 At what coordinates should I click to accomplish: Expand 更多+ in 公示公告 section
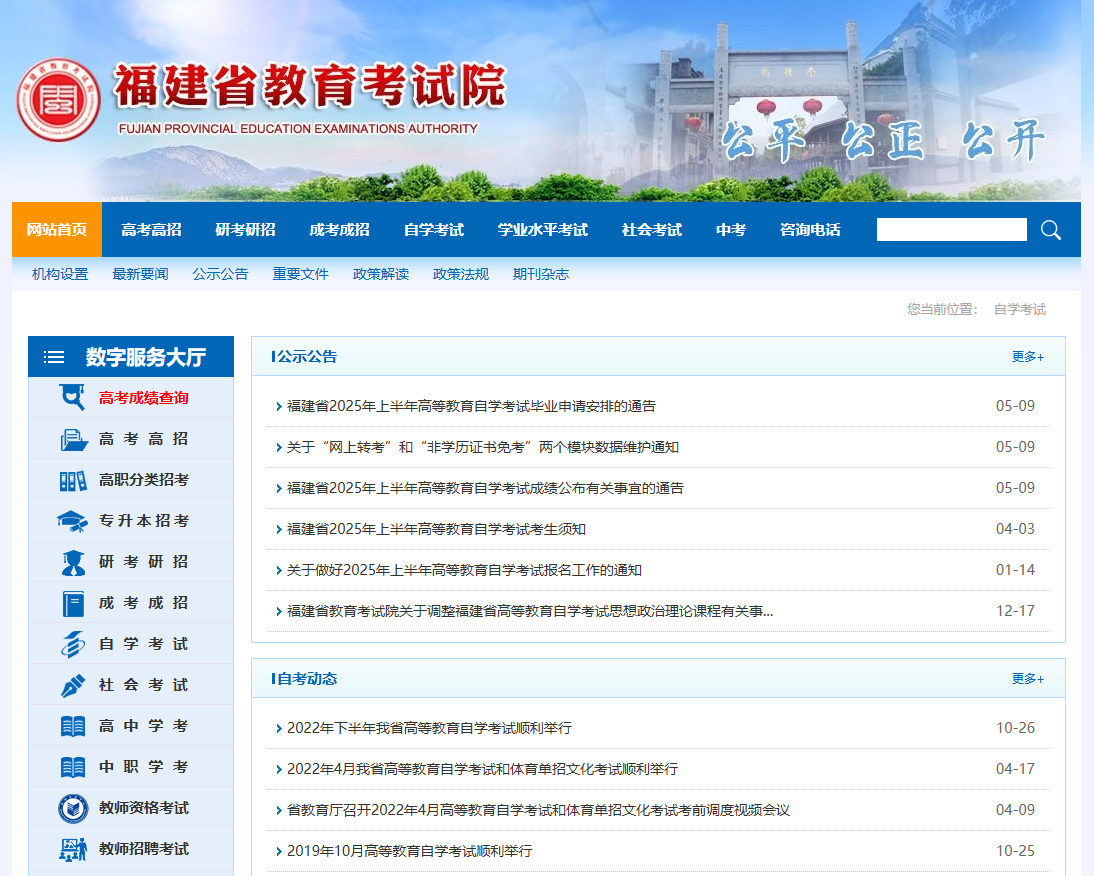coord(1027,357)
